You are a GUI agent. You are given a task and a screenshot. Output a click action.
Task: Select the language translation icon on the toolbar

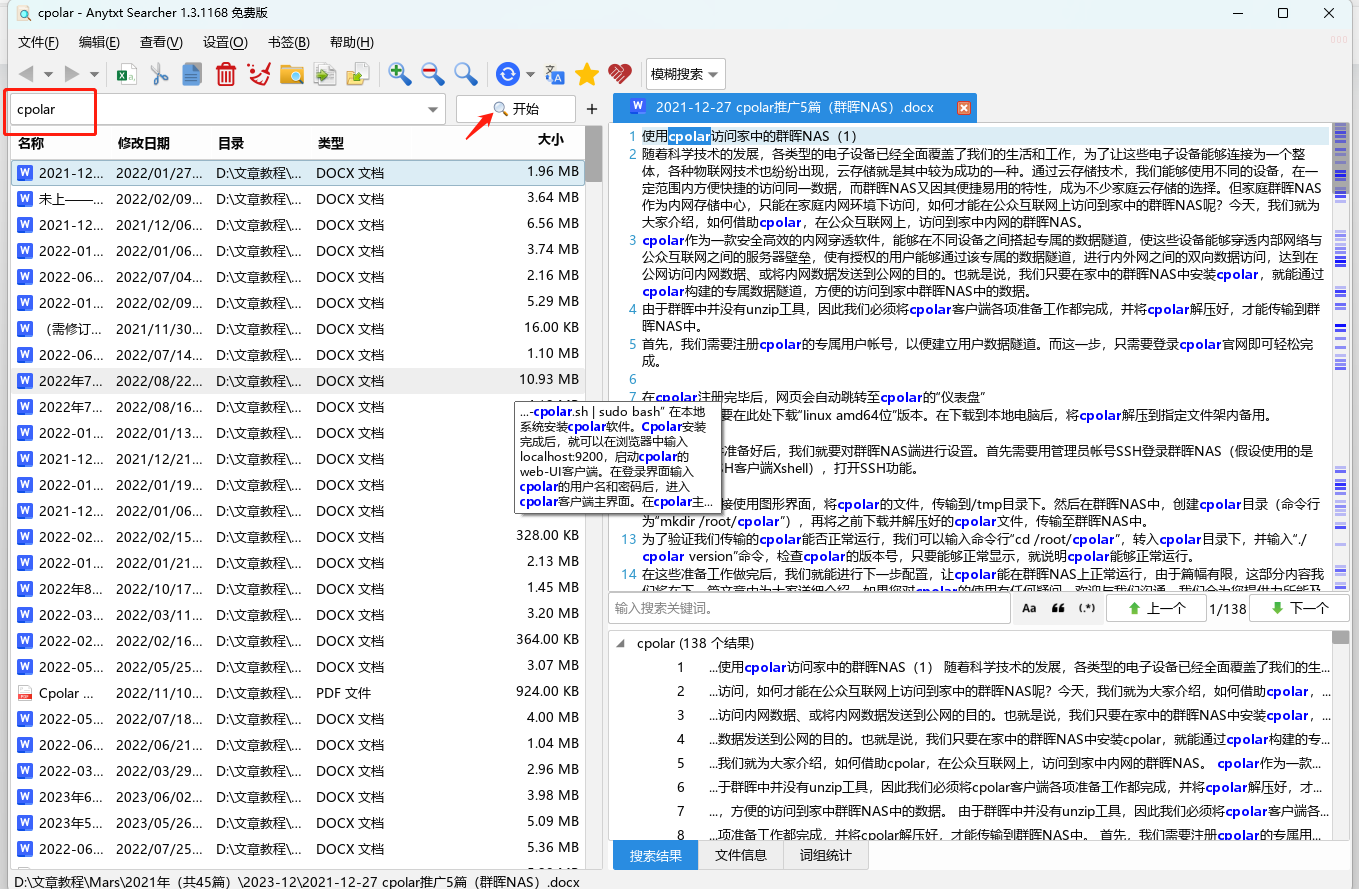tap(554, 73)
